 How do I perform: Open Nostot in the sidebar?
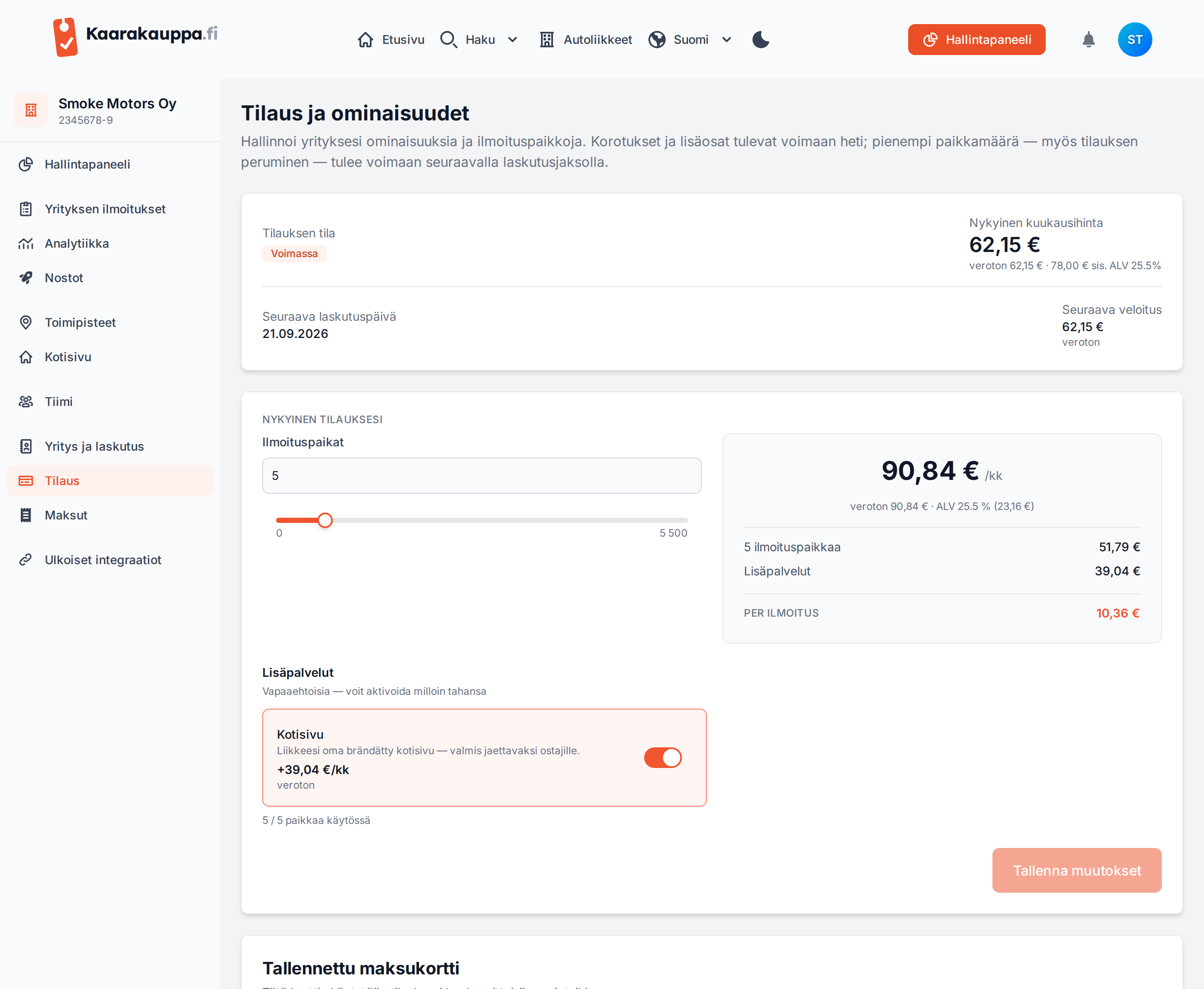(x=110, y=278)
